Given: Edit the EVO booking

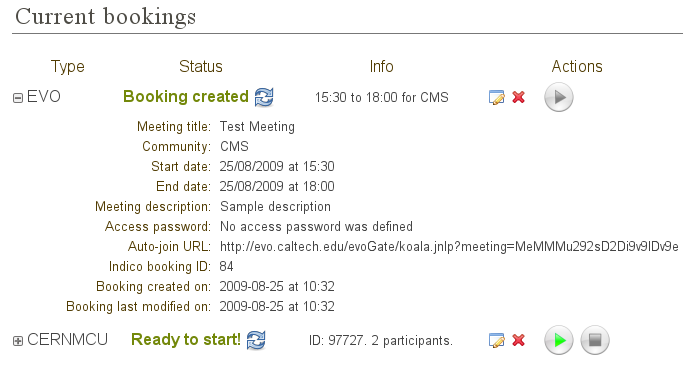Looking at the screenshot, I should click(x=497, y=97).
